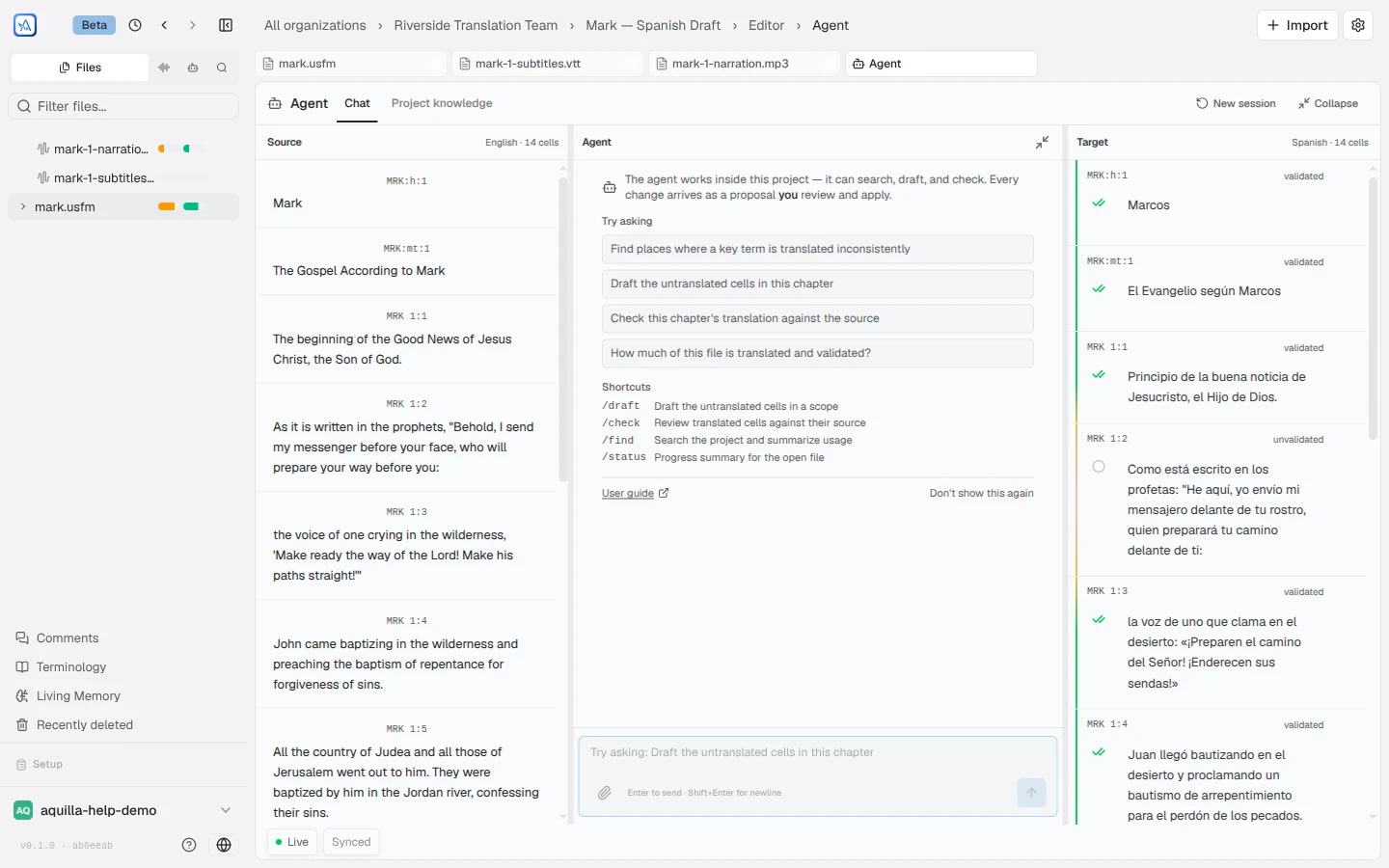Send the message with the arrow button
The width and height of the screenshot is (1389, 868).
[x=1031, y=793]
